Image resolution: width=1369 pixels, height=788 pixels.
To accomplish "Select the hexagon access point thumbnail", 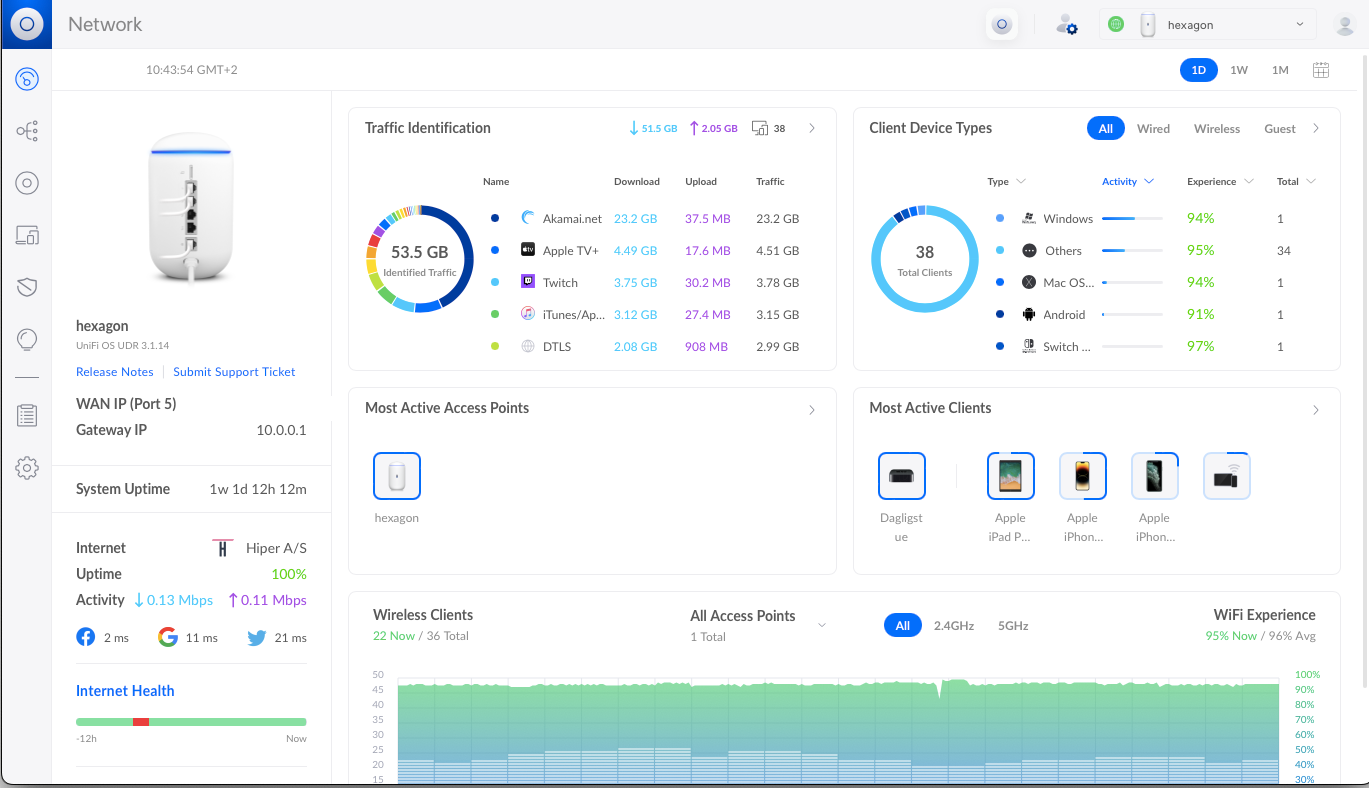I will 397,476.
